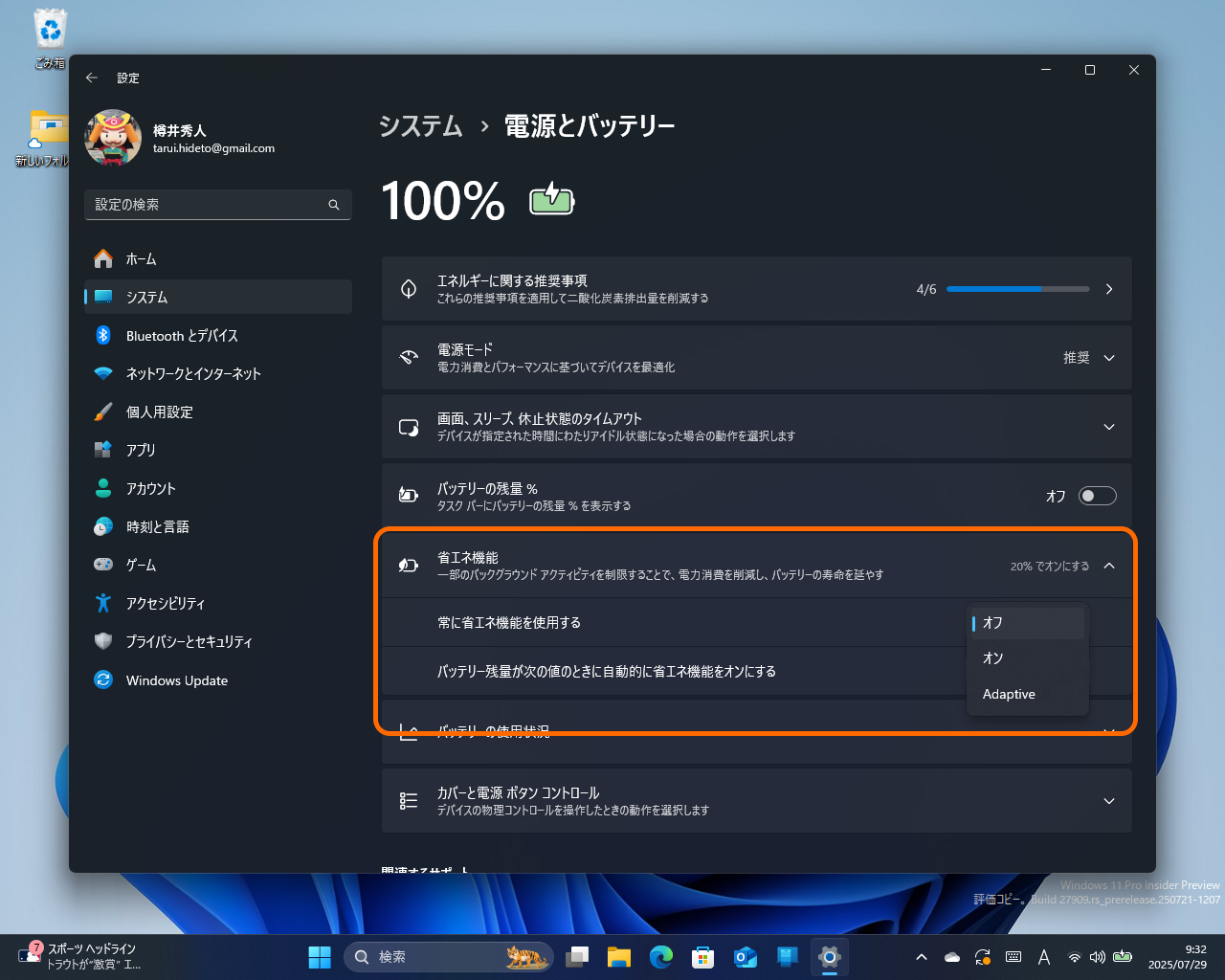Image resolution: width=1225 pixels, height=980 pixels.
Task: Launch Microsoft Edge from the taskbar
Action: [661, 956]
